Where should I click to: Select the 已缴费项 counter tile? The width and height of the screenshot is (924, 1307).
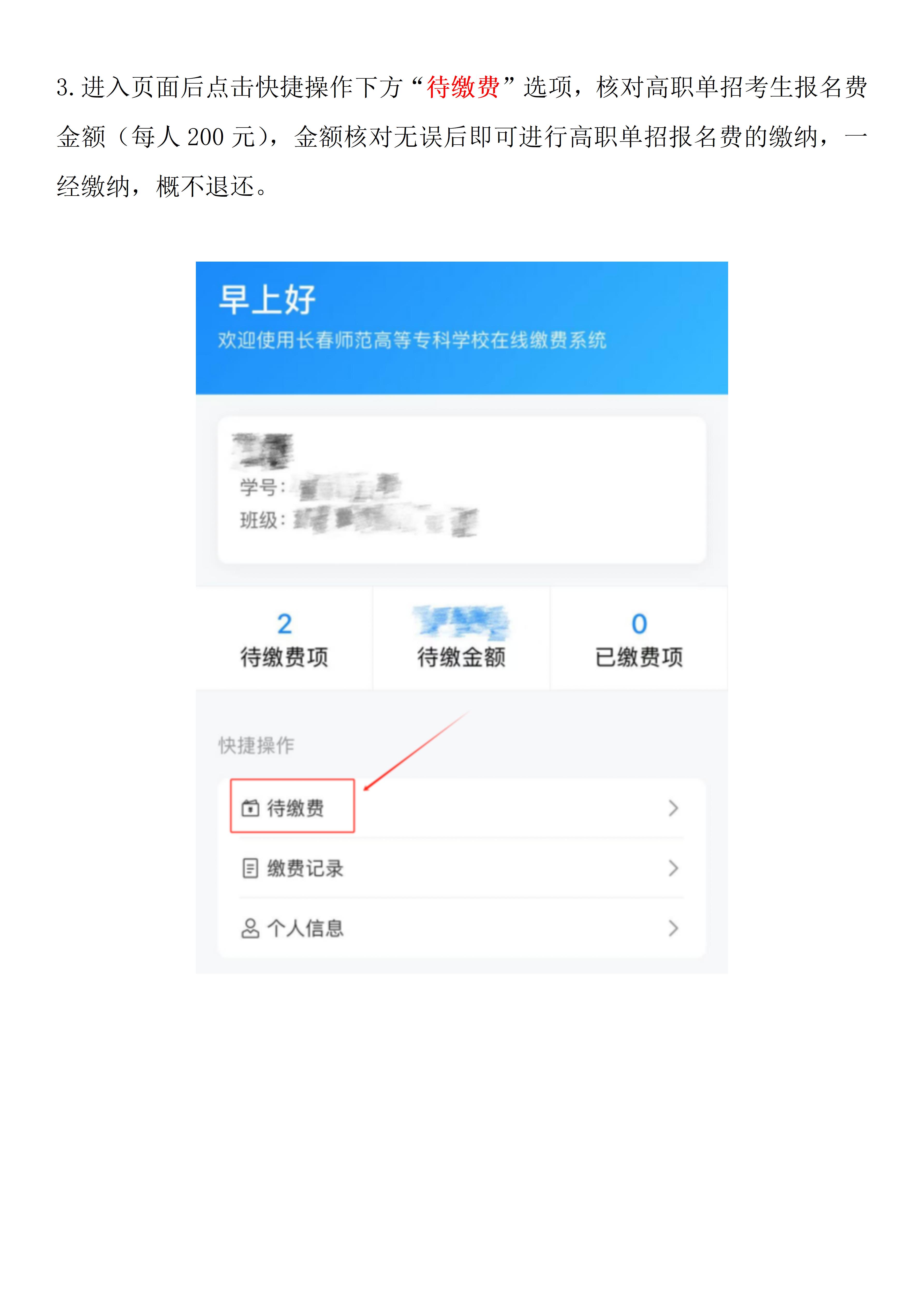coord(639,639)
